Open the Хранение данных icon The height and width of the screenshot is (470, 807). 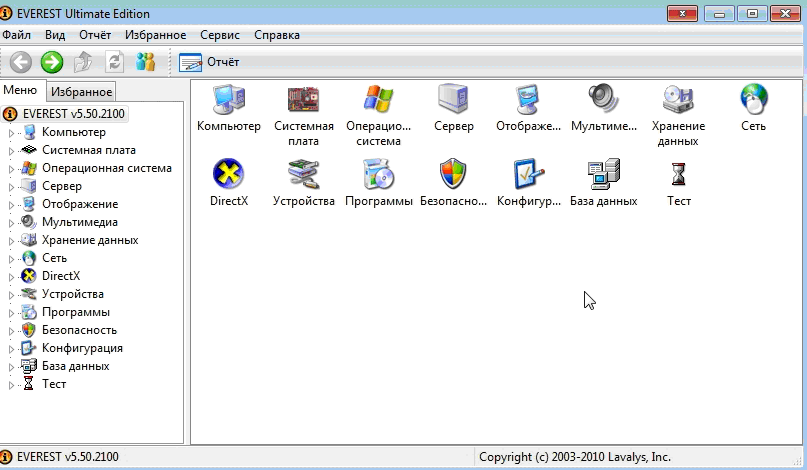[678, 99]
